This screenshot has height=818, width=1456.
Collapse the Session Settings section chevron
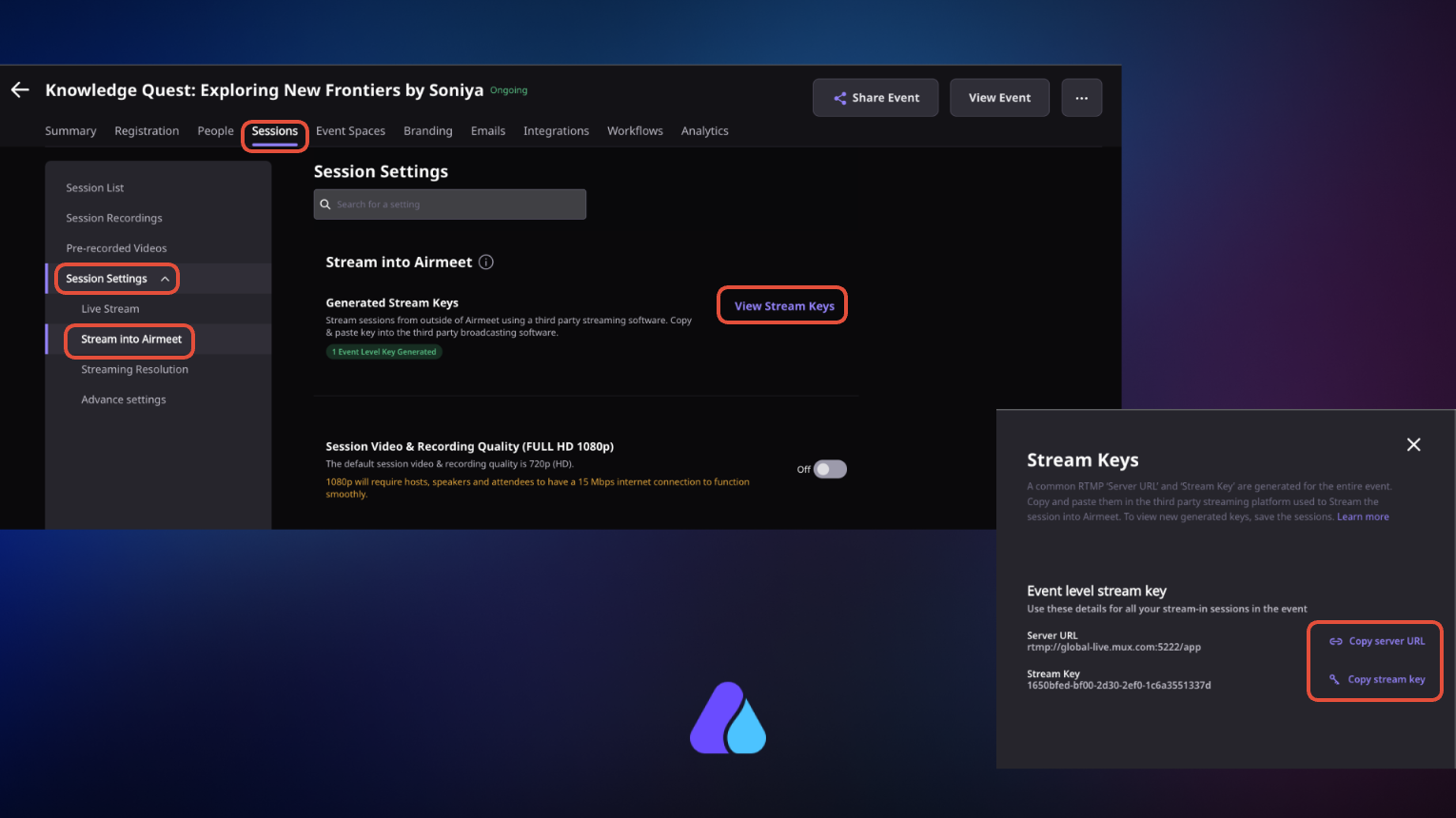pyautogui.click(x=165, y=279)
